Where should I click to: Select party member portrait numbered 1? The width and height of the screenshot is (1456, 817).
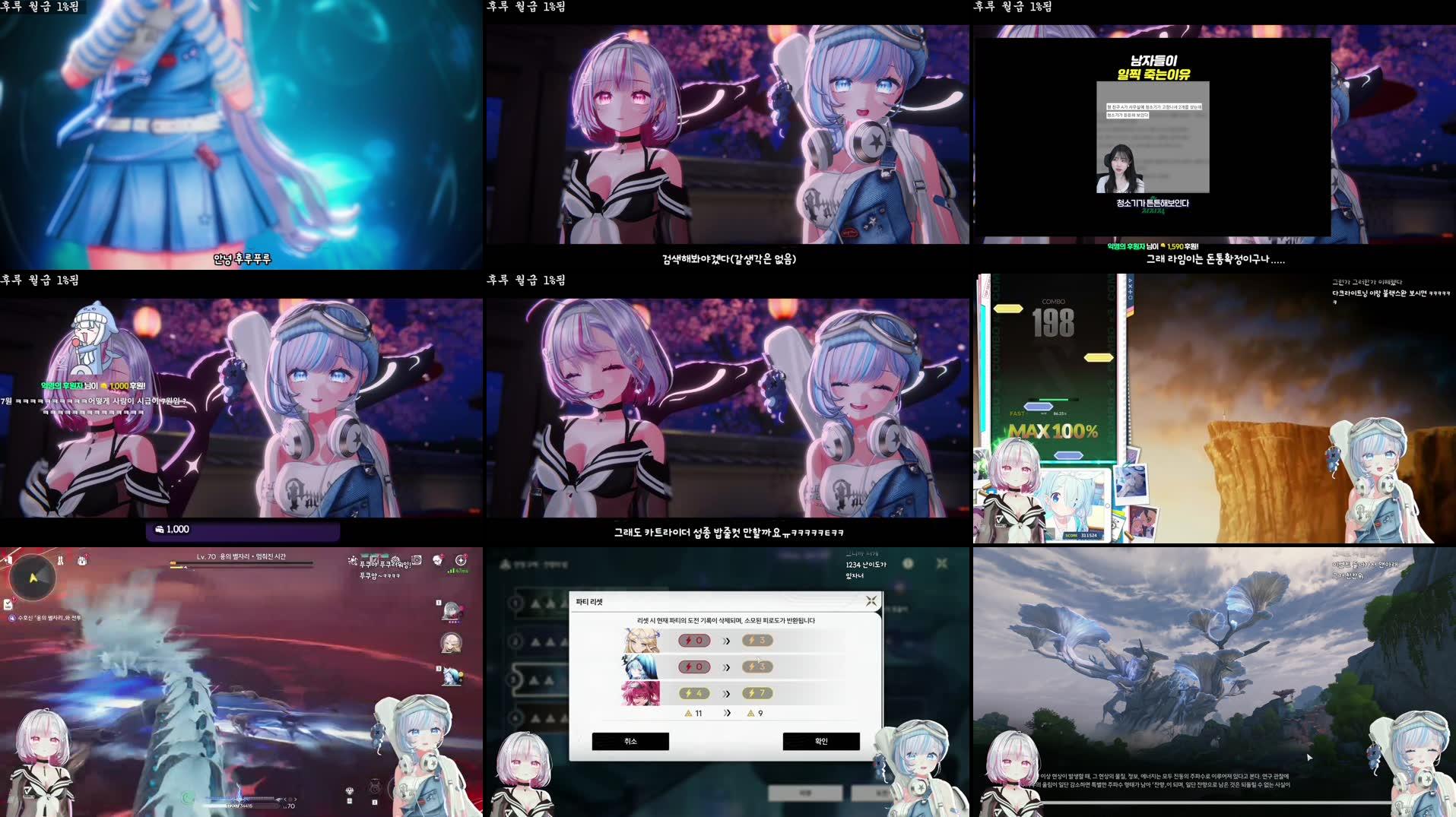click(x=452, y=611)
